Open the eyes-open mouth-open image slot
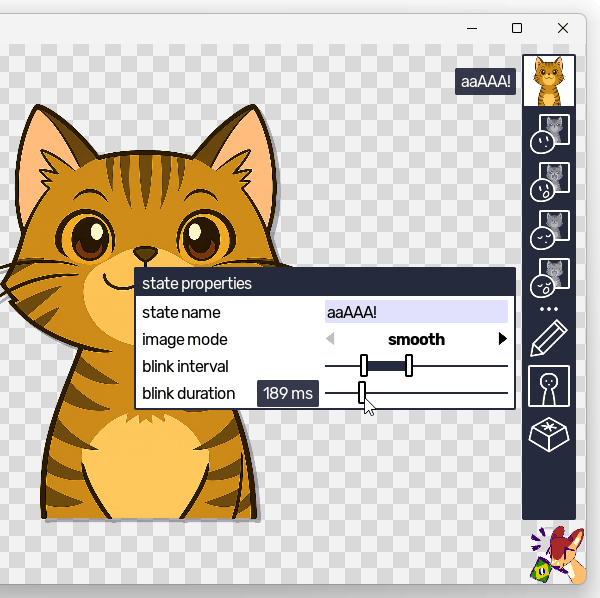This screenshot has height=598, width=600. coord(549,181)
